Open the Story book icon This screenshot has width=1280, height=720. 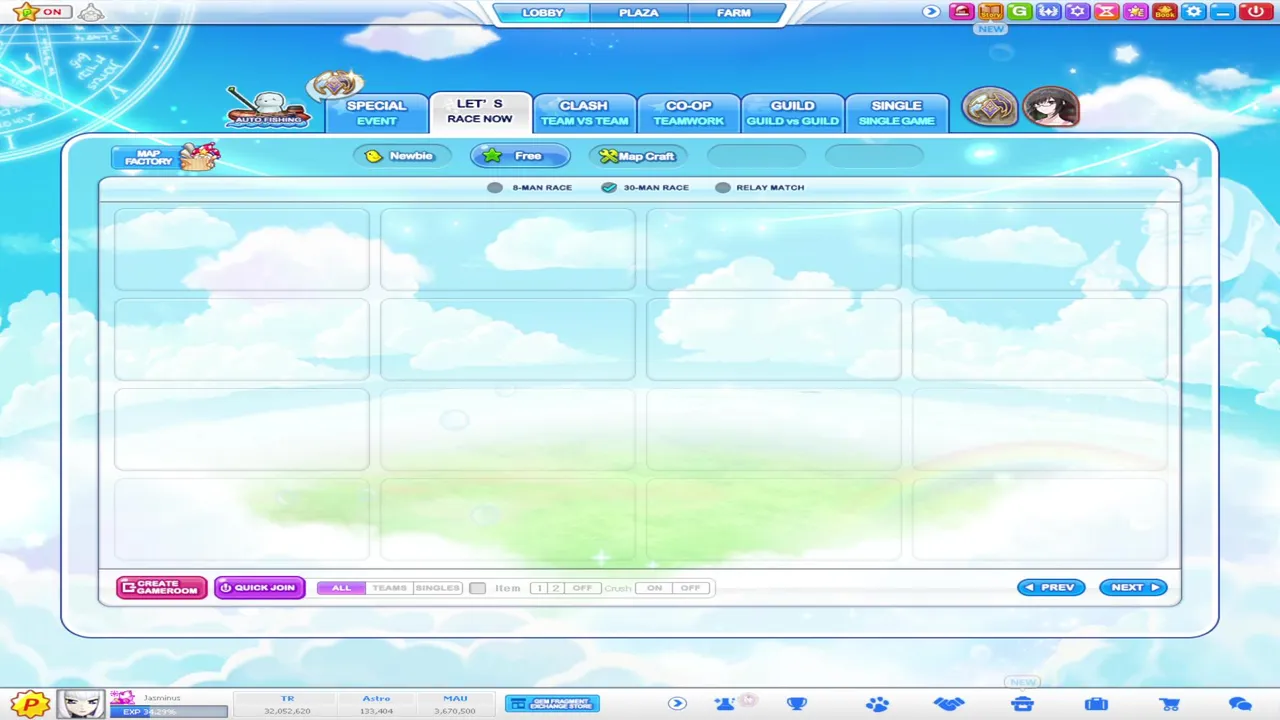pos(990,12)
